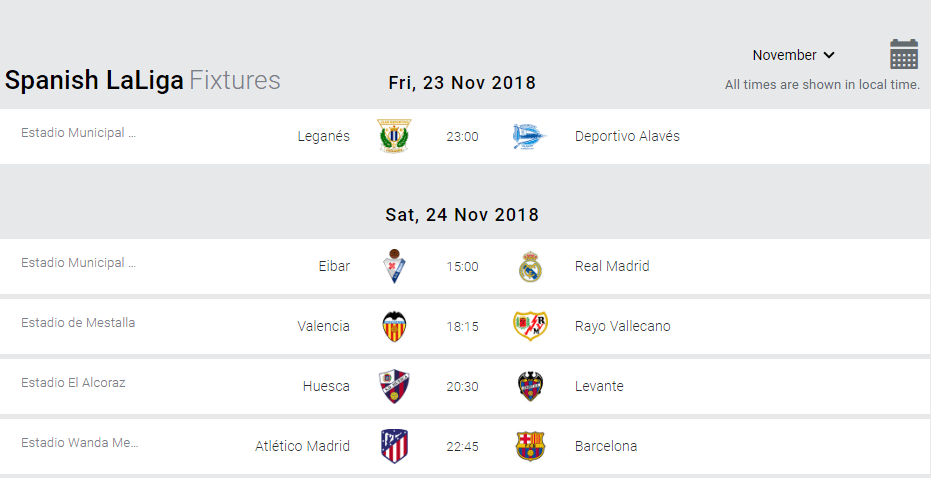The image size is (931, 478).
Task: Click the Valencia bat logo
Action: coord(394,326)
